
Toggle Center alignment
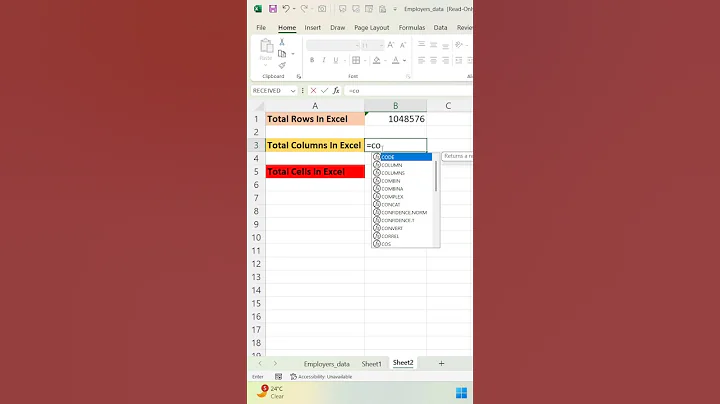point(433,60)
